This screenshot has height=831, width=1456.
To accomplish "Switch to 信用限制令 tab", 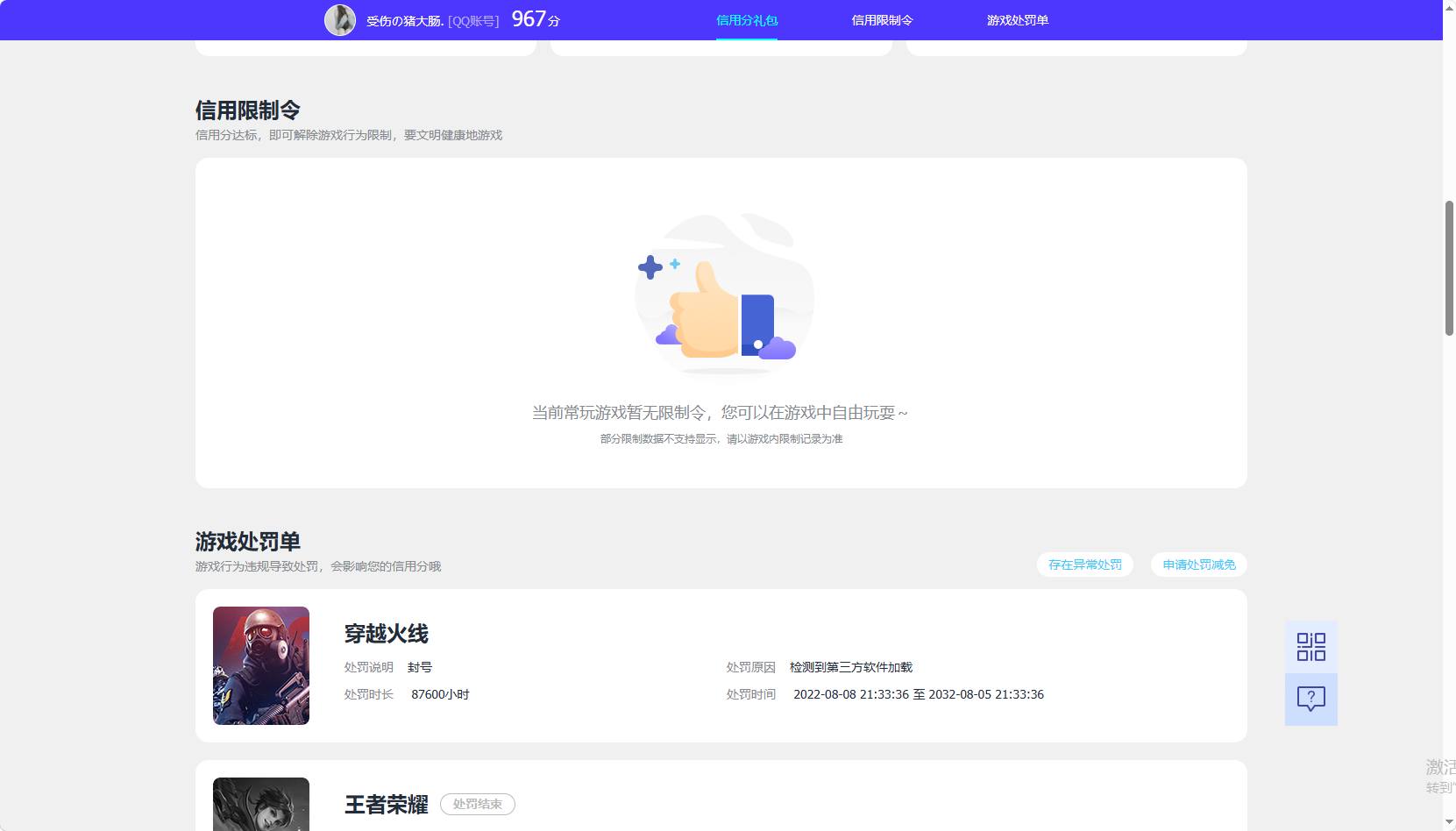I will point(882,20).
